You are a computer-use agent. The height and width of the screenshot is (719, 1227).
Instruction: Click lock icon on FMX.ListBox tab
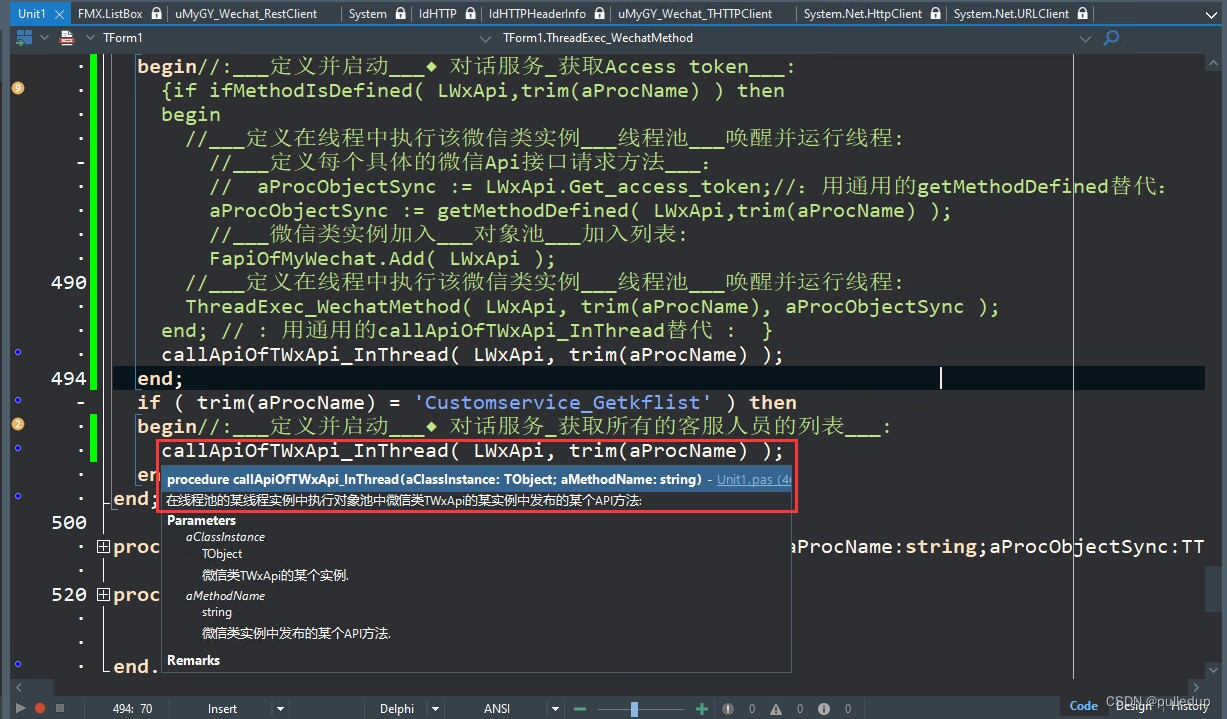click(x=156, y=14)
